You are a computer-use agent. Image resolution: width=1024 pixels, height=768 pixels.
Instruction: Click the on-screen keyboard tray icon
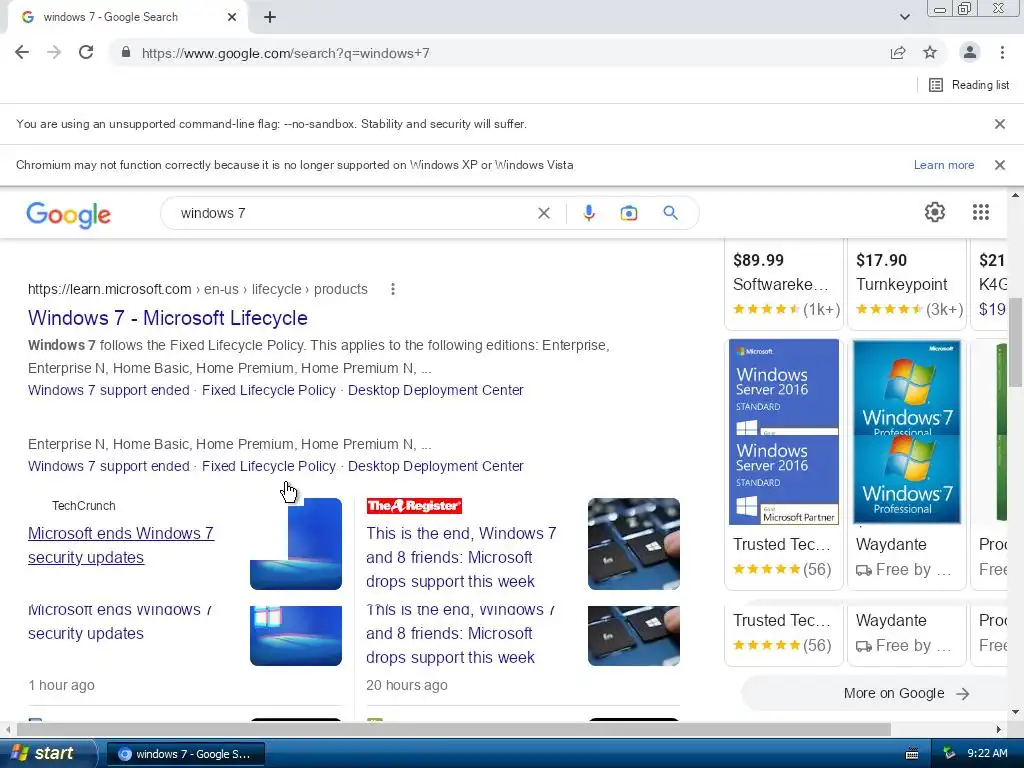(912, 754)
